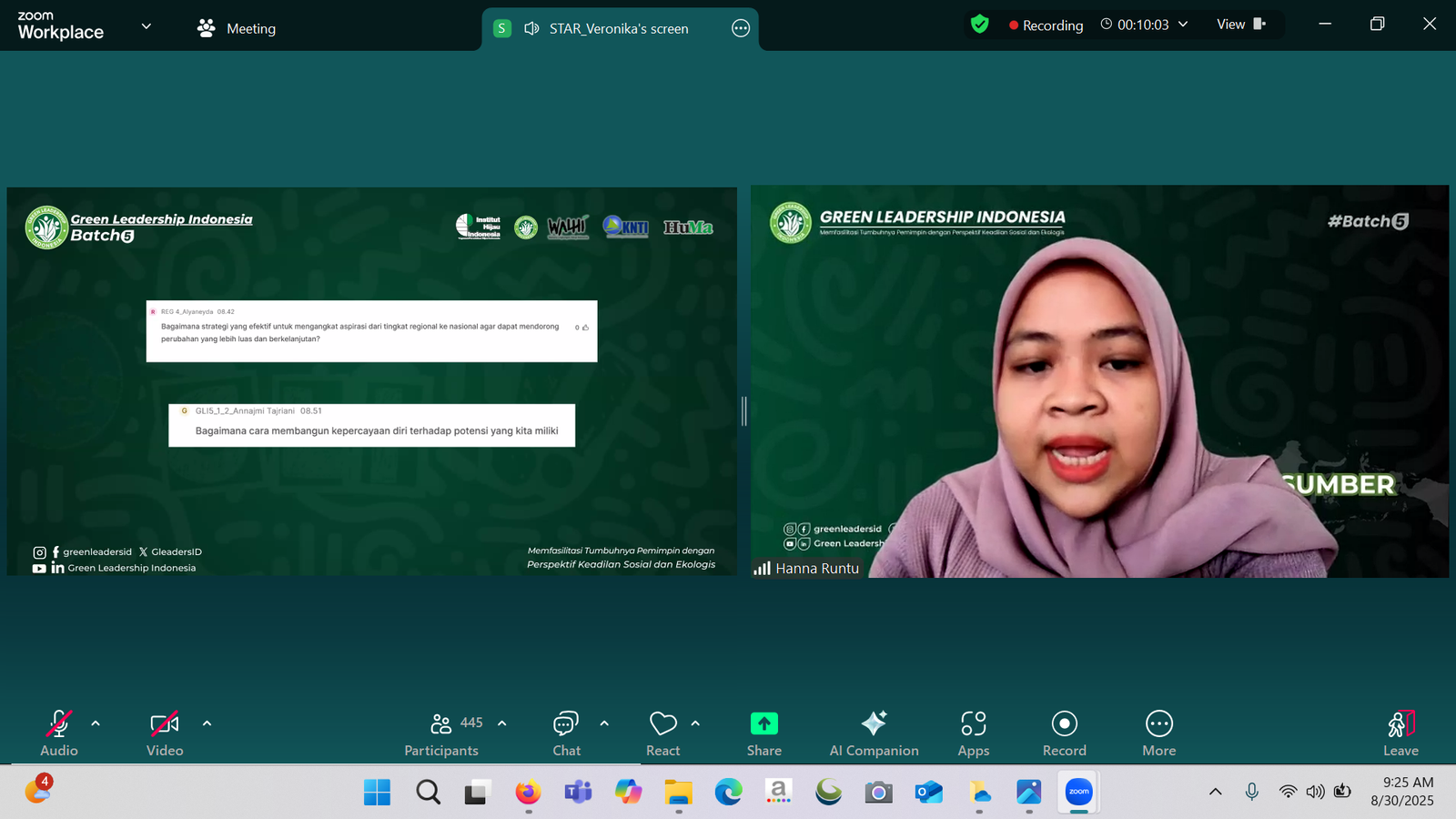Open the View layout menu

tap(1241, 25)
